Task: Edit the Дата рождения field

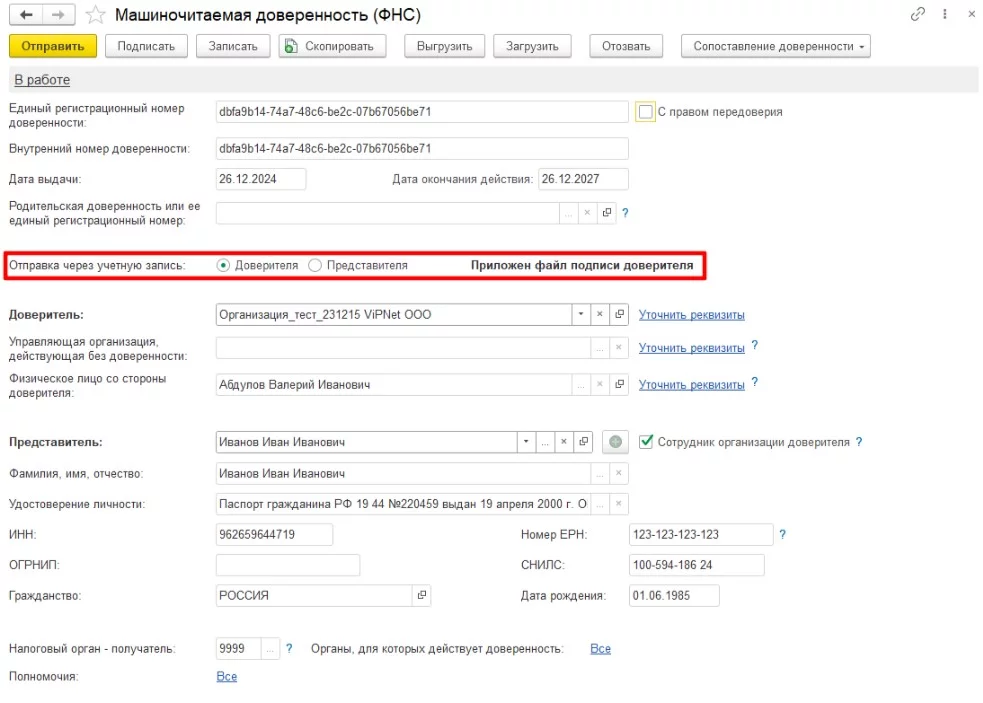Action: (x=674, y=595)
